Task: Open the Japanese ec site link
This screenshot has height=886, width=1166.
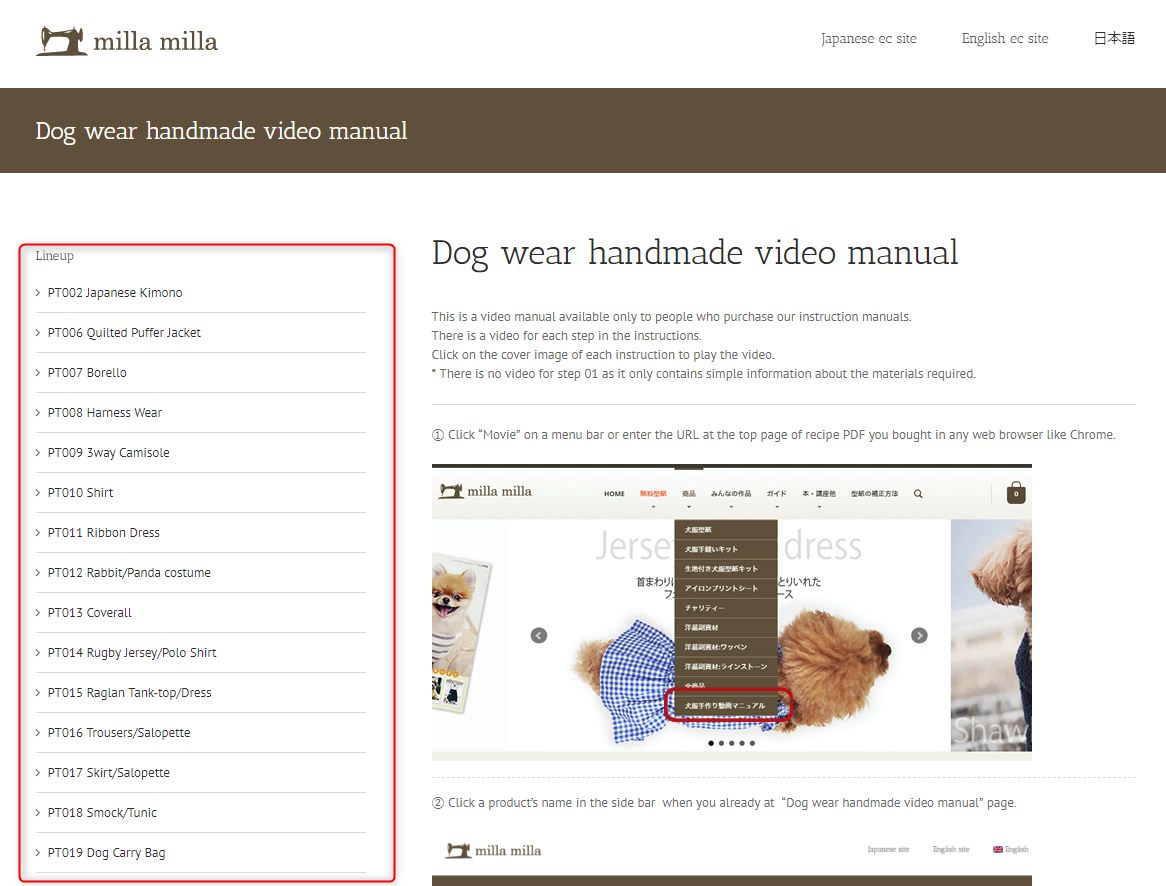Action: (868, 39)
